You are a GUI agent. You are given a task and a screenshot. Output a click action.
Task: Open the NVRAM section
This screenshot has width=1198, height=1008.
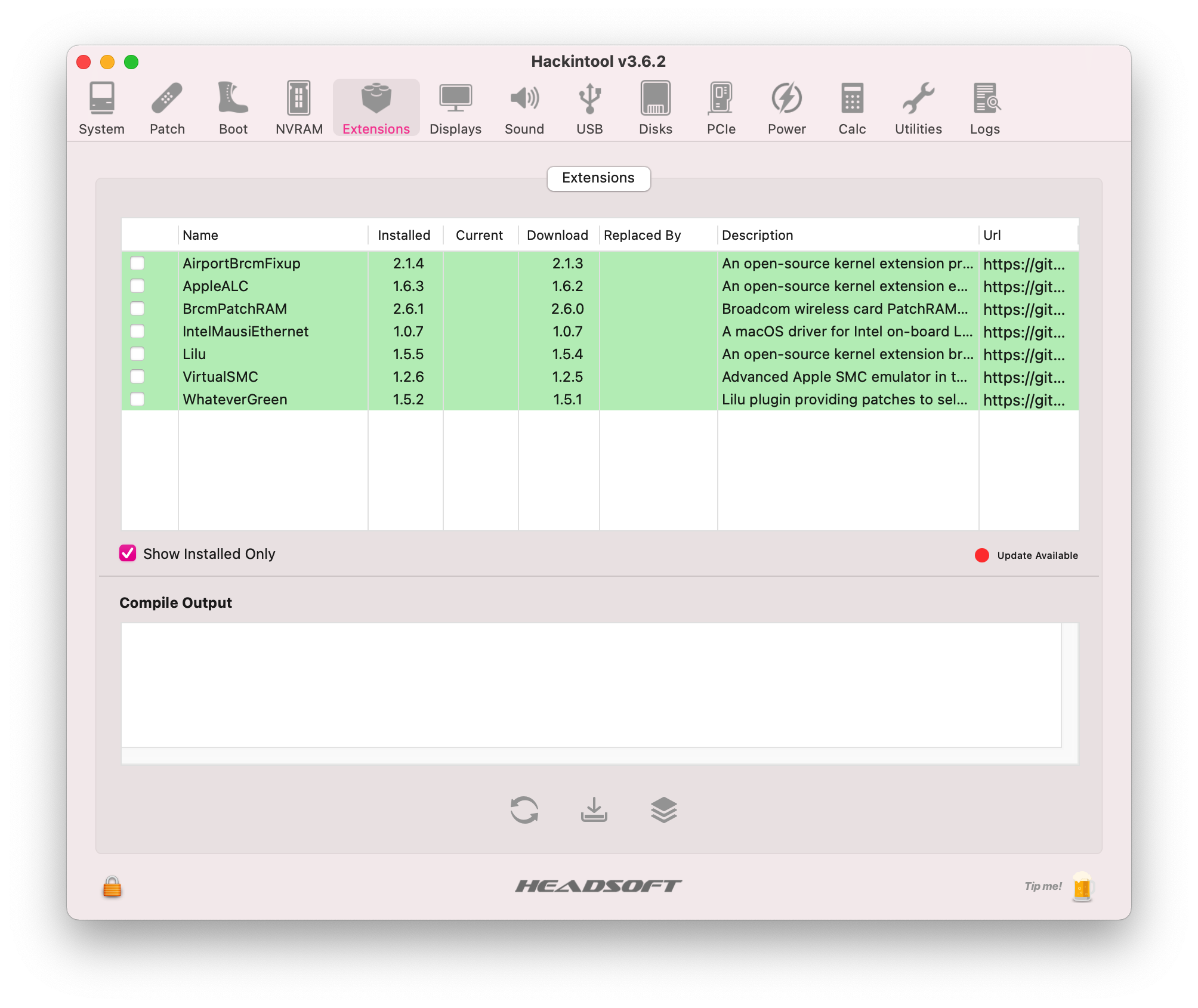299,108
